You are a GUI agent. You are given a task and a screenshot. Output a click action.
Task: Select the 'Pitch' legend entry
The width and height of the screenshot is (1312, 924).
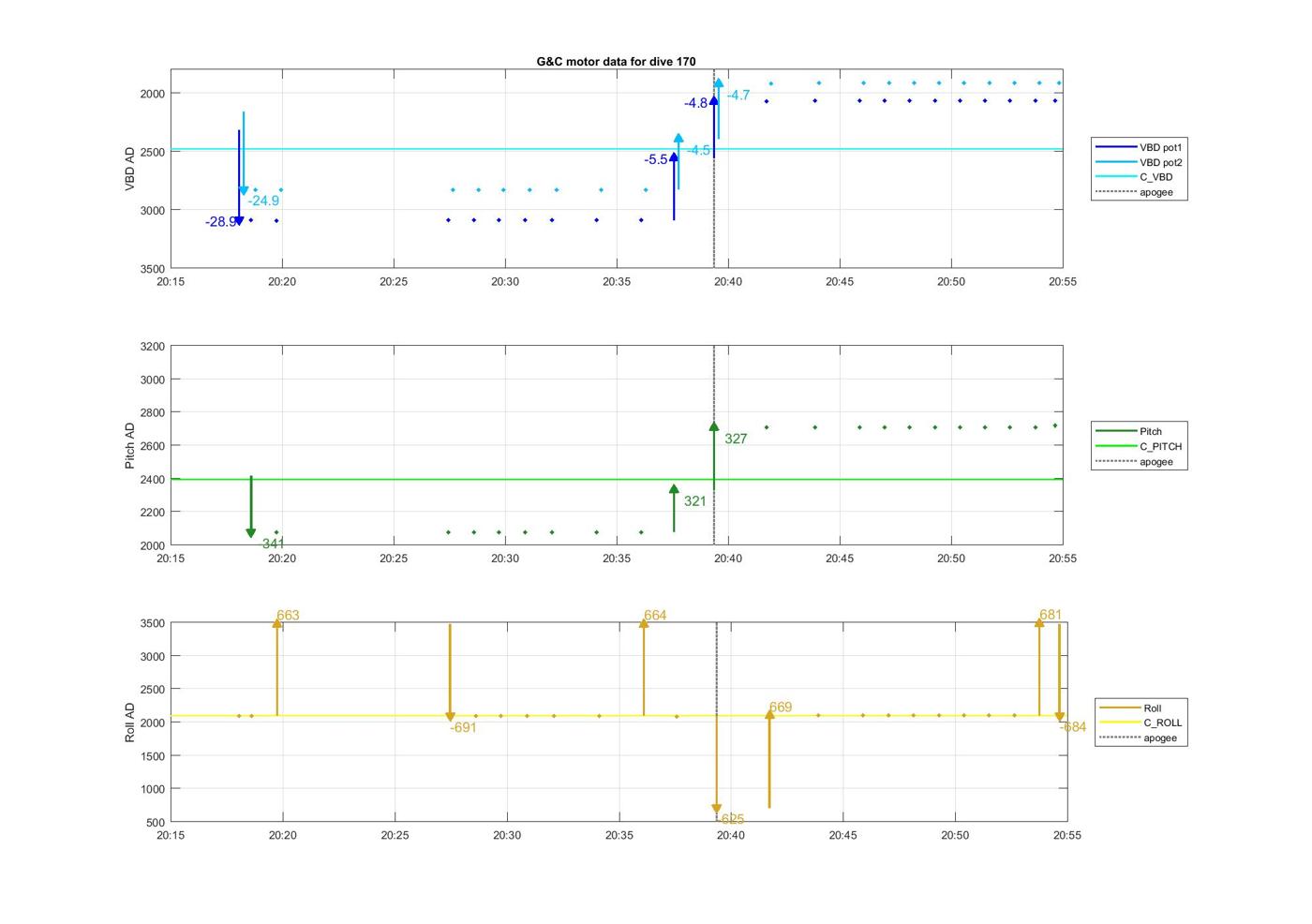pyautogui.click(x=1129, y=431)
